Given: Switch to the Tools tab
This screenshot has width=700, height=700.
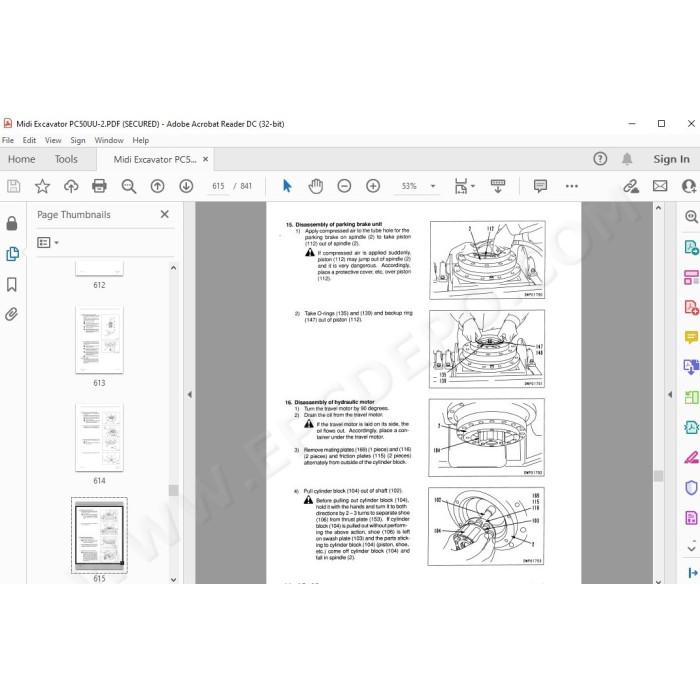Looking at the screenshot, I should click(x=66, y=159).
